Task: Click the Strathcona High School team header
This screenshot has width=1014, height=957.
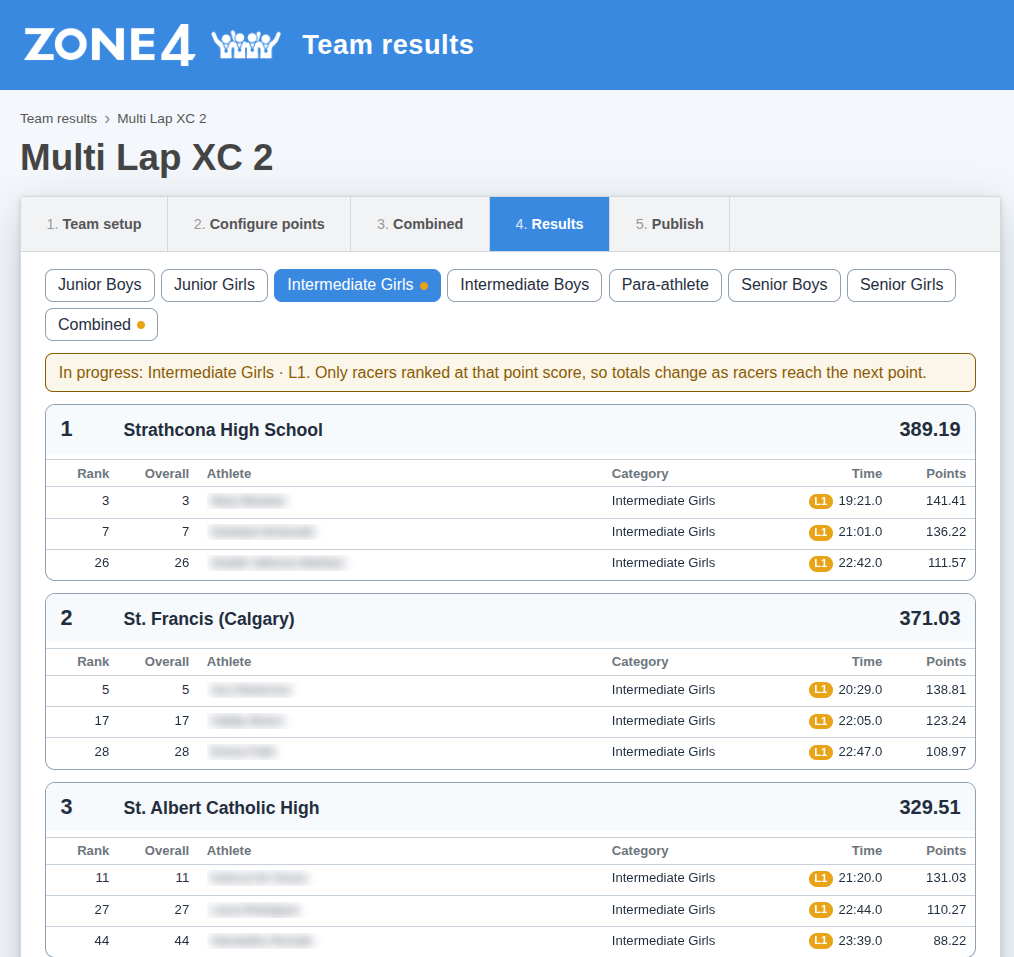Action: 510,430
